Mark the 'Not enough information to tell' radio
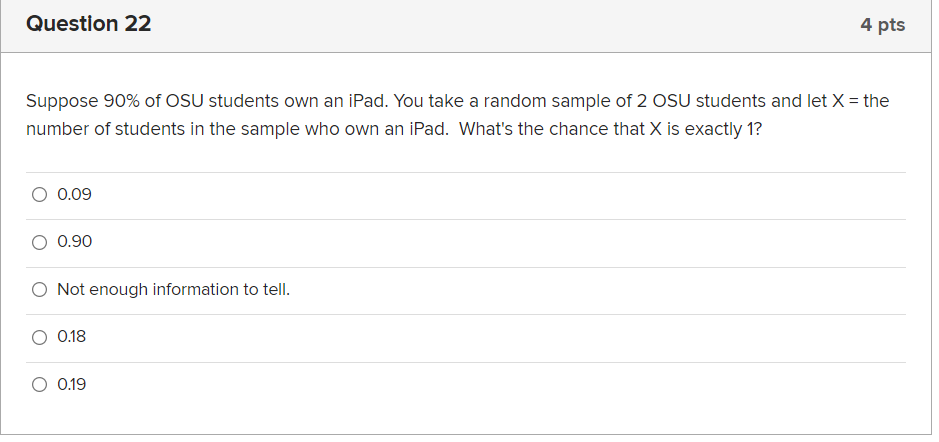The width and height of the screenshot is (939, 442). 39,290
